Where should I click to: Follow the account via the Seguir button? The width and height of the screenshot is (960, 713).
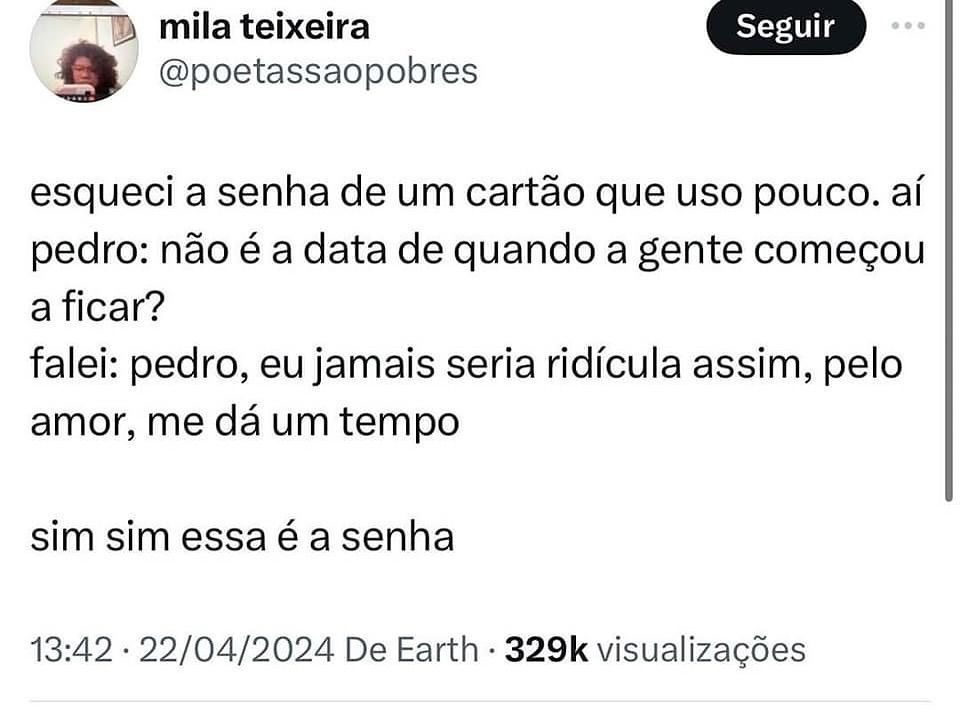(x=785, y=27)
